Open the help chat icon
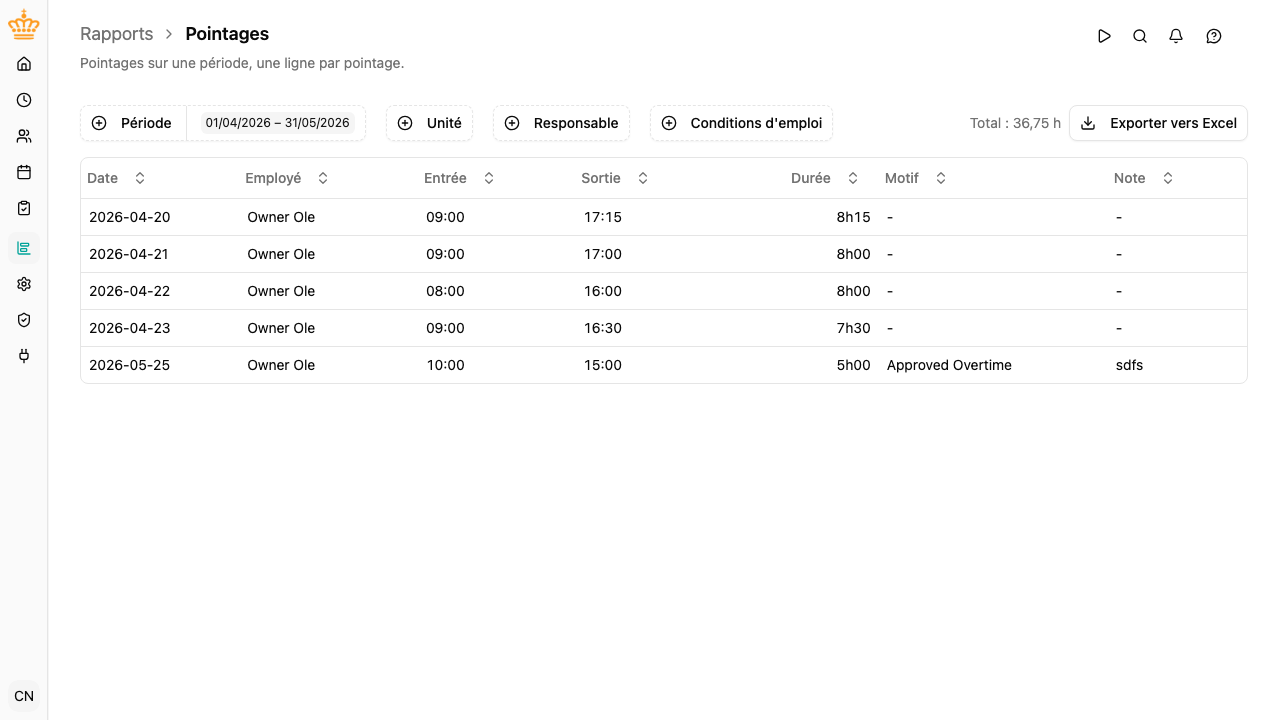 tap(1214, 36)
